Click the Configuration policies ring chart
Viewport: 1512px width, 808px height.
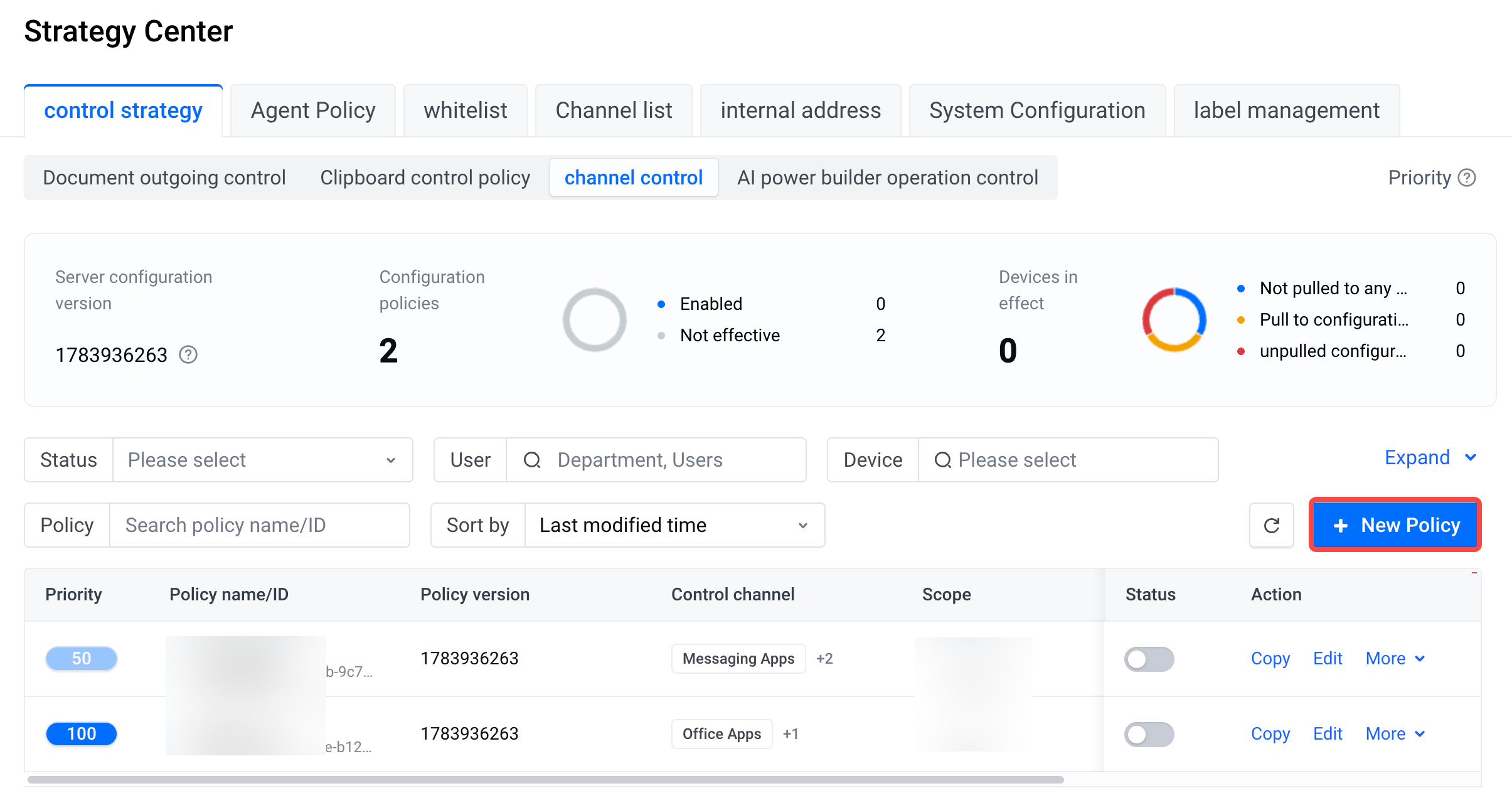point(594,320)
